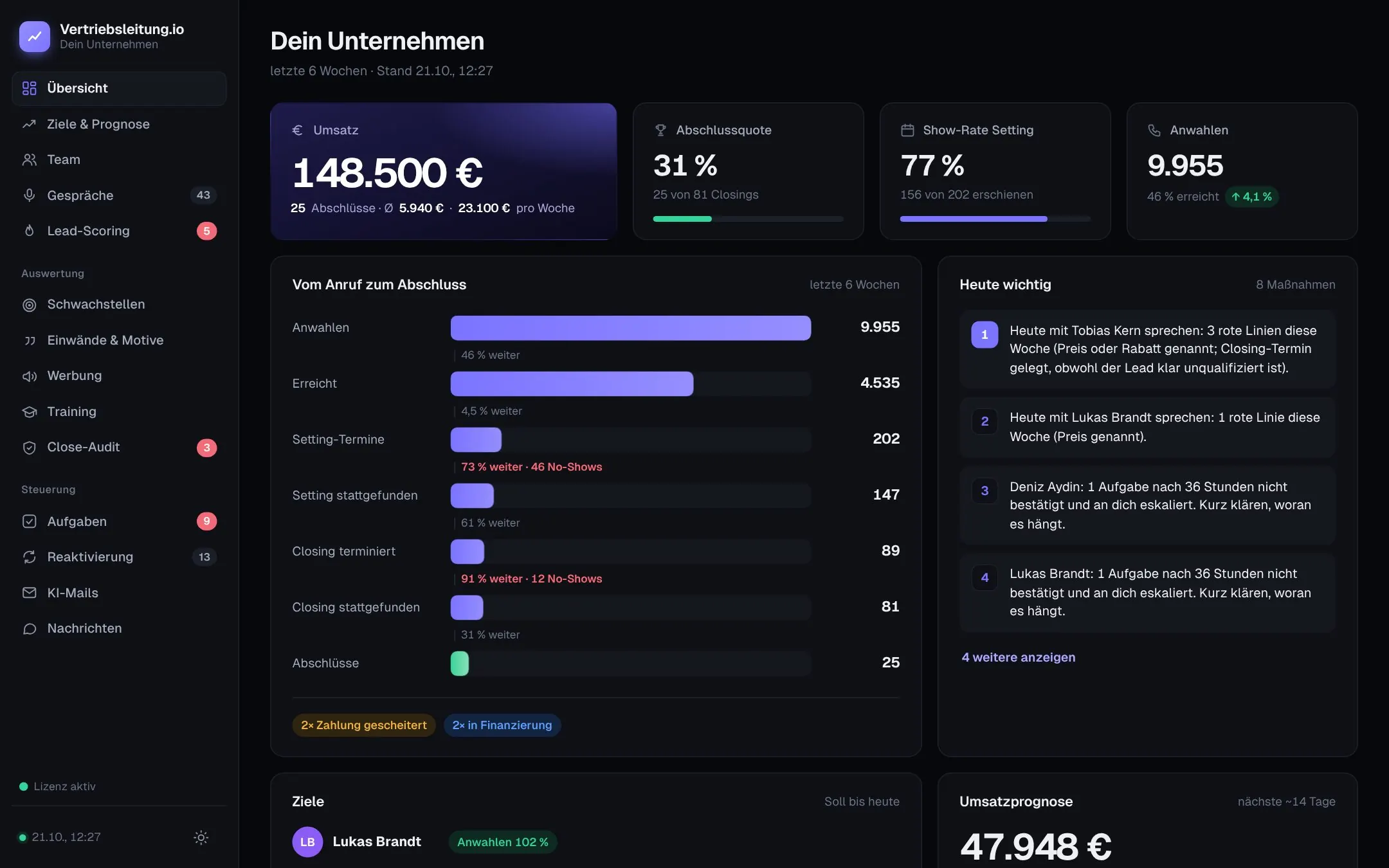The height and width of the screenshot is (868, 1389).
Task: Click the Anwahlen phone icon
Action: pos(1154,131)
